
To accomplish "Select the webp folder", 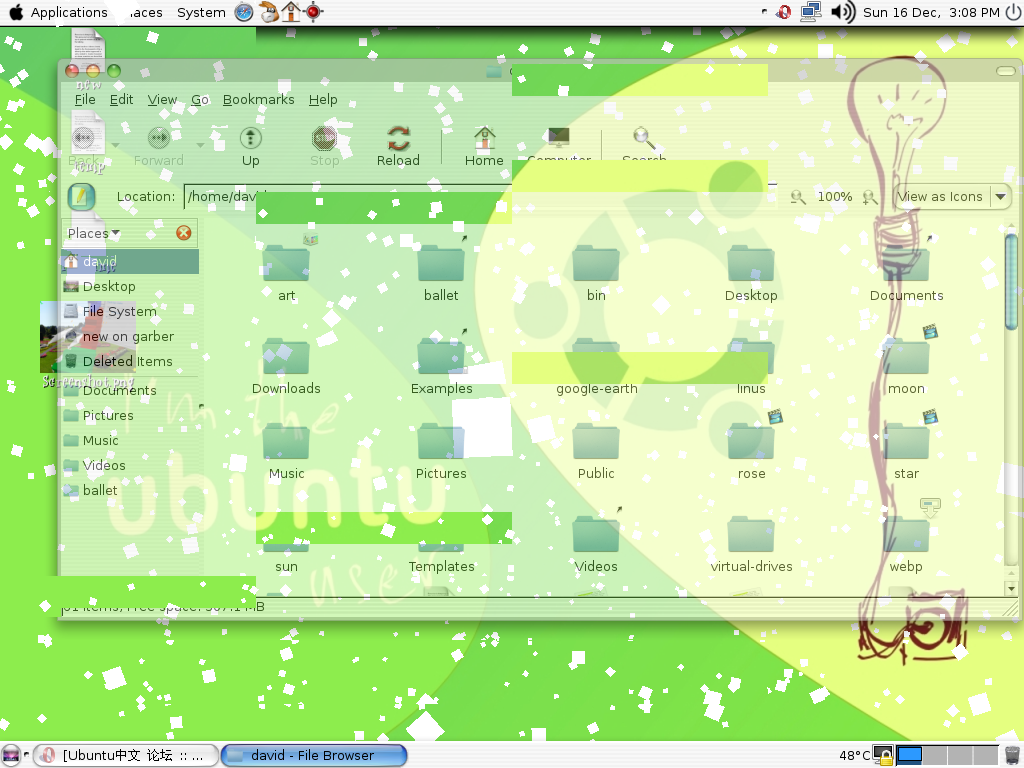I will [x=906, y=545].
